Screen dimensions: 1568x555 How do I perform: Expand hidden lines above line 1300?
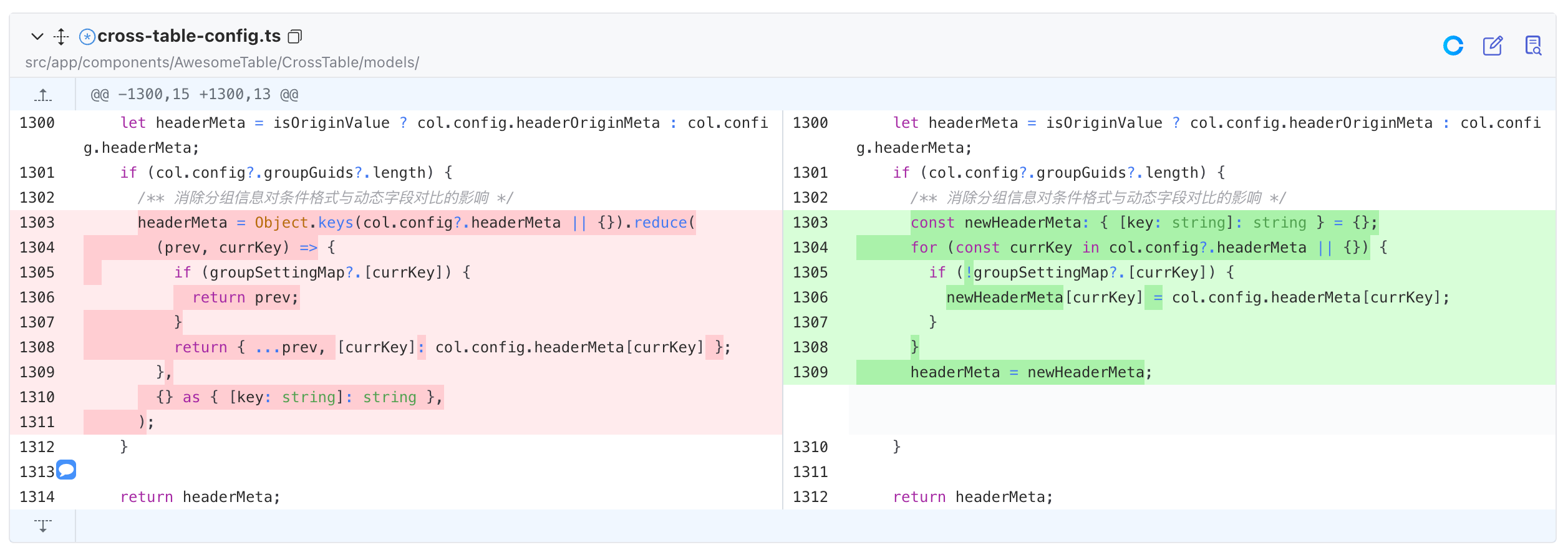pos(42,95)
